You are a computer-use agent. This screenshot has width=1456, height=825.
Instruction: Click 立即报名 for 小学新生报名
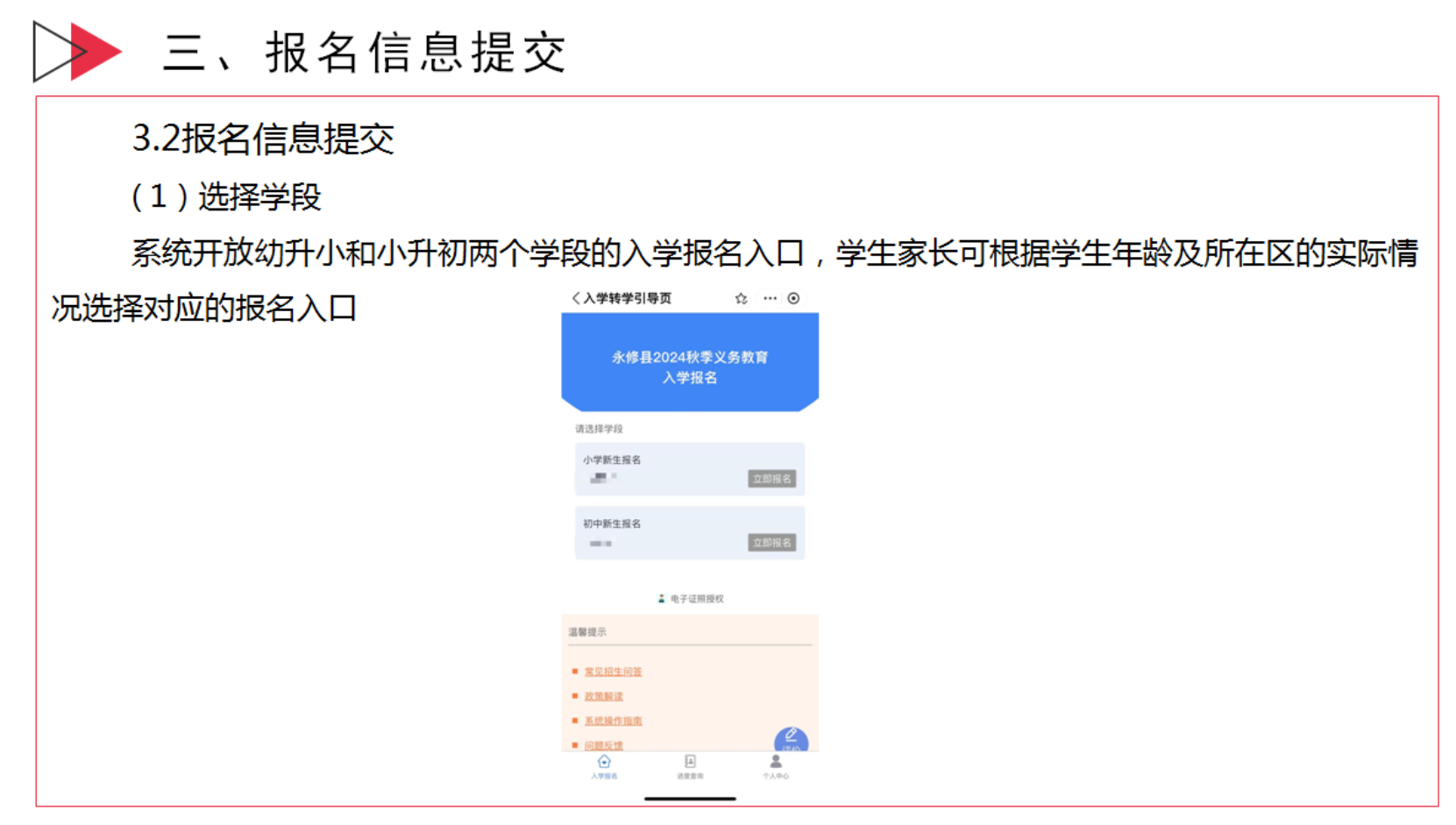(x=772, y=479)
